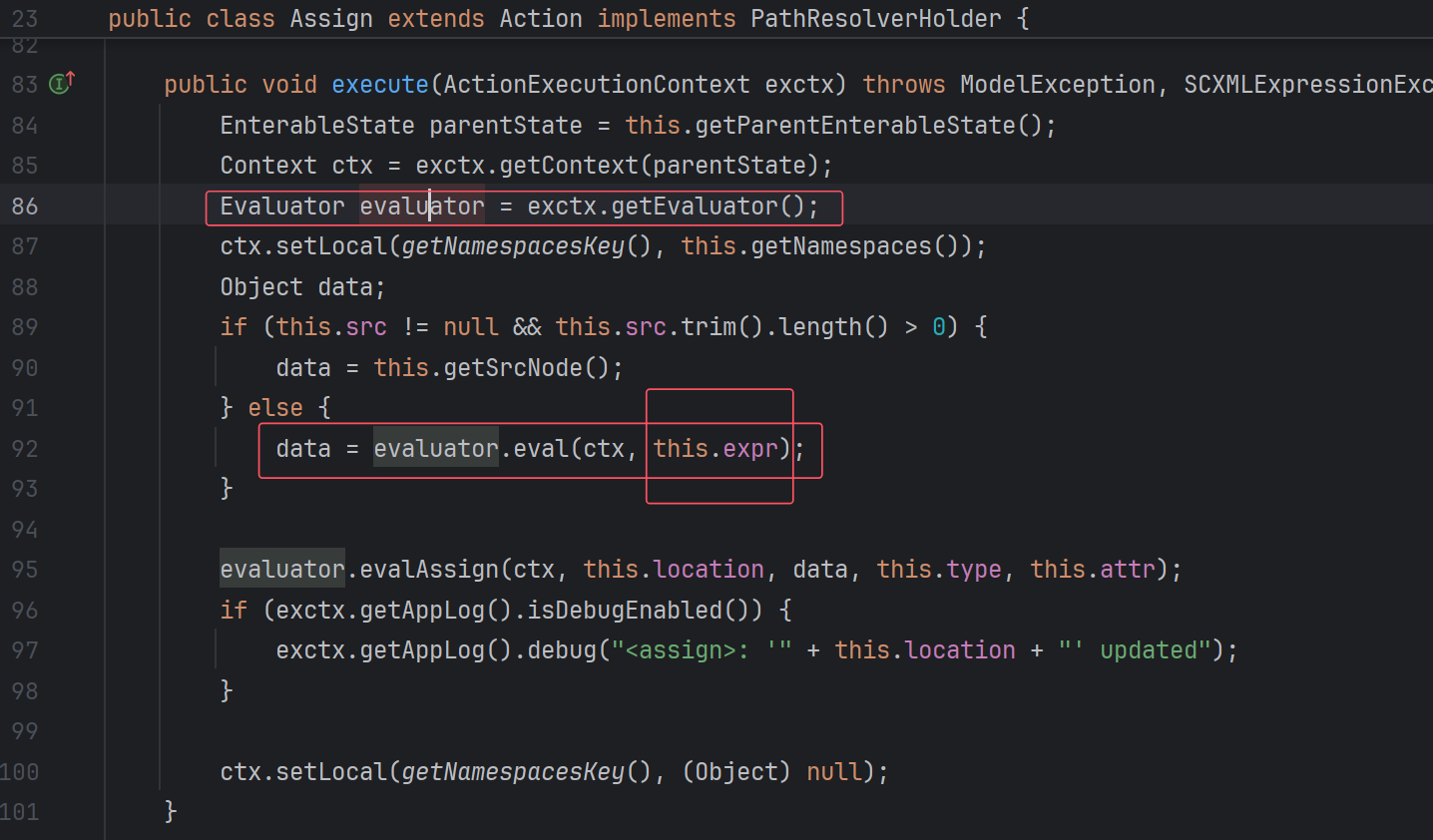The image size is (1433, 840).
Task: Click the Action superclass name in header
Action: [540, 19]
